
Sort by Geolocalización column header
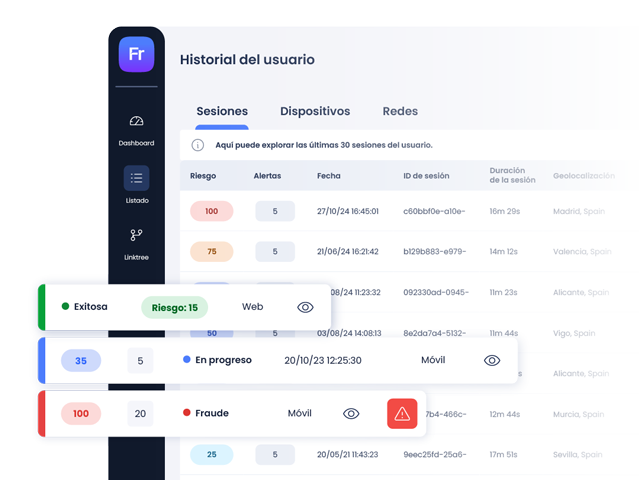pyautogui.click(x=584, y=176)
